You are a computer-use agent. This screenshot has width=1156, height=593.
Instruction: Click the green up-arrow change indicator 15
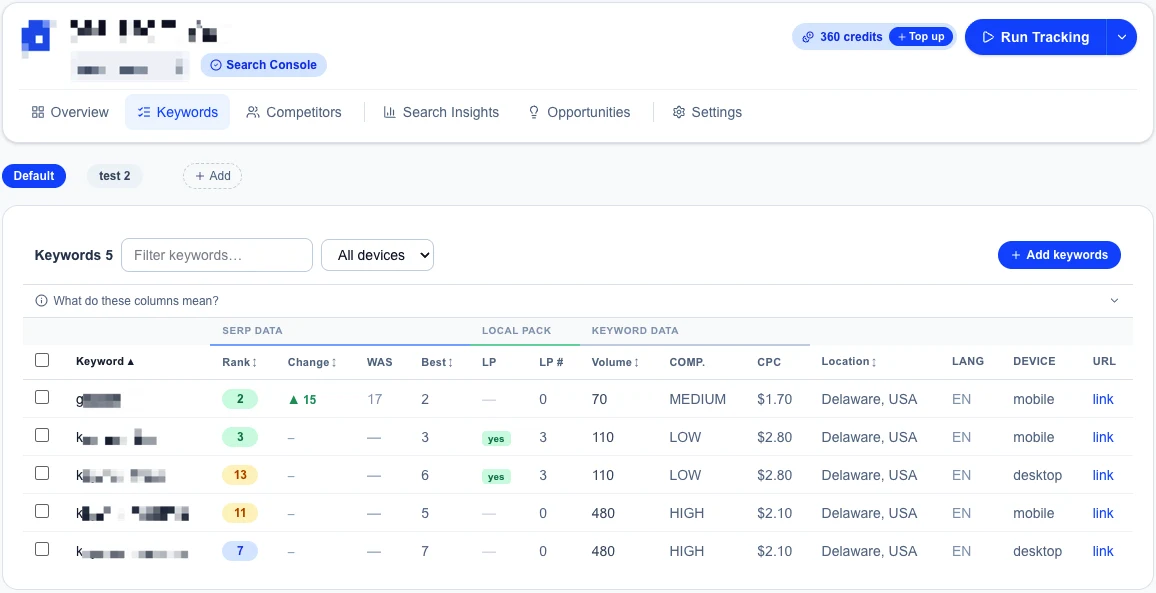302,400
